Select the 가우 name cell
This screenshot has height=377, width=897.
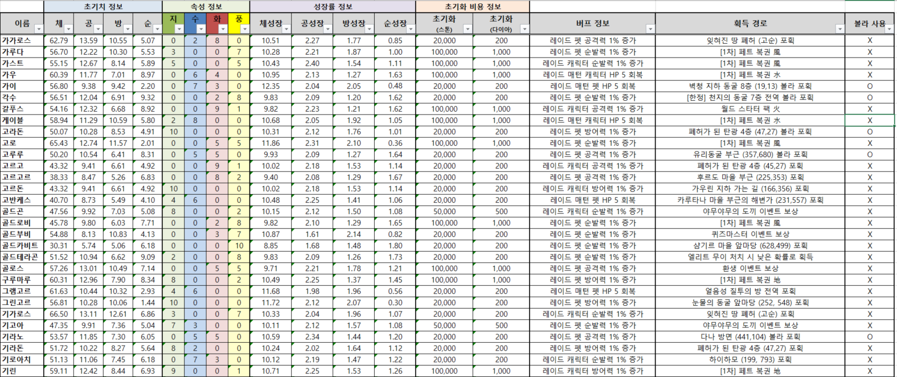point(22,74)
